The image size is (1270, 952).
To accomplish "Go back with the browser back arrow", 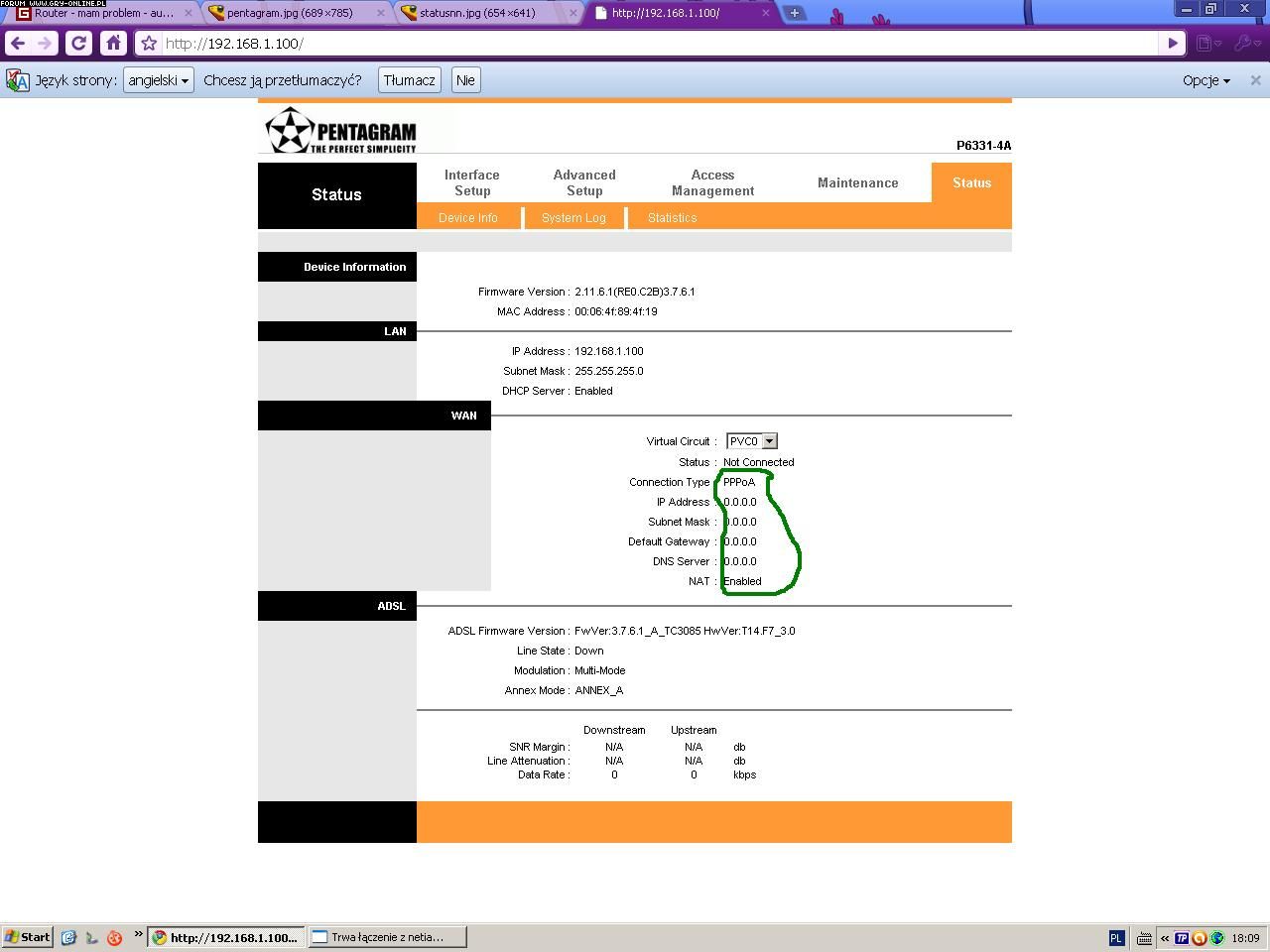I will pos(17,44).
